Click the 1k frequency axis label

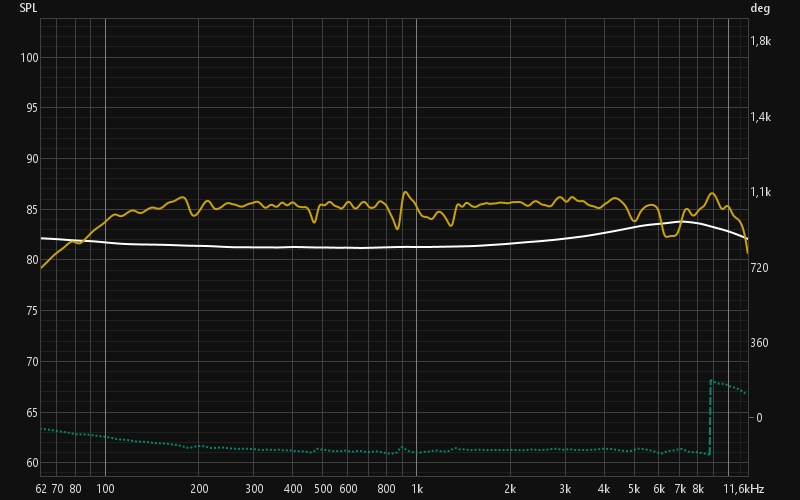417,489
